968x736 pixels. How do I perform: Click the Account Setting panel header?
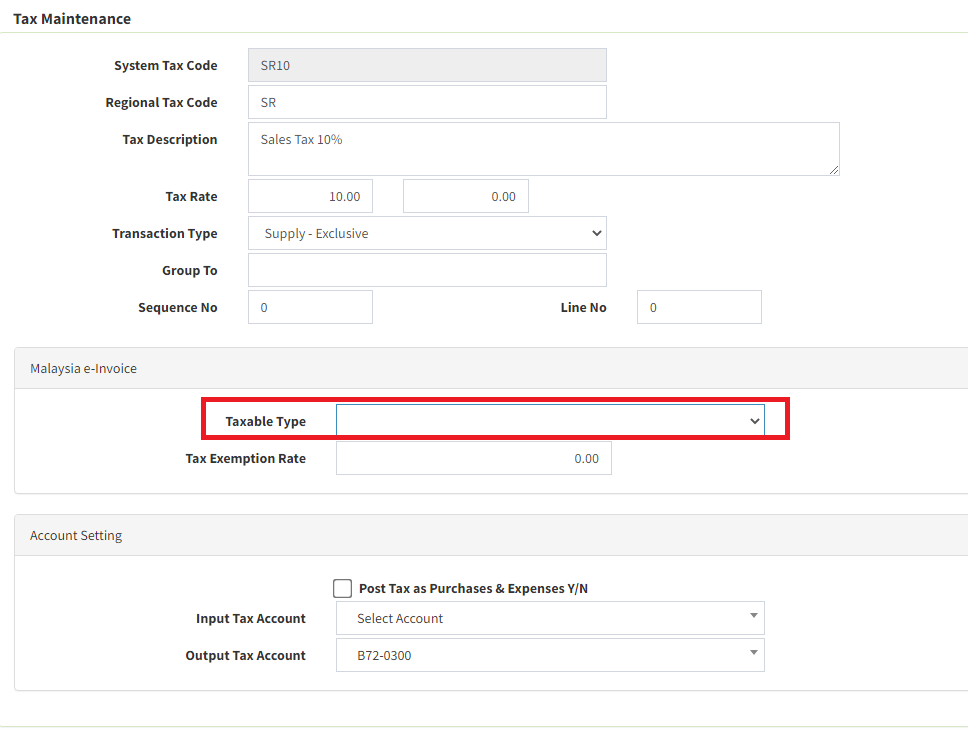point(76,535)
